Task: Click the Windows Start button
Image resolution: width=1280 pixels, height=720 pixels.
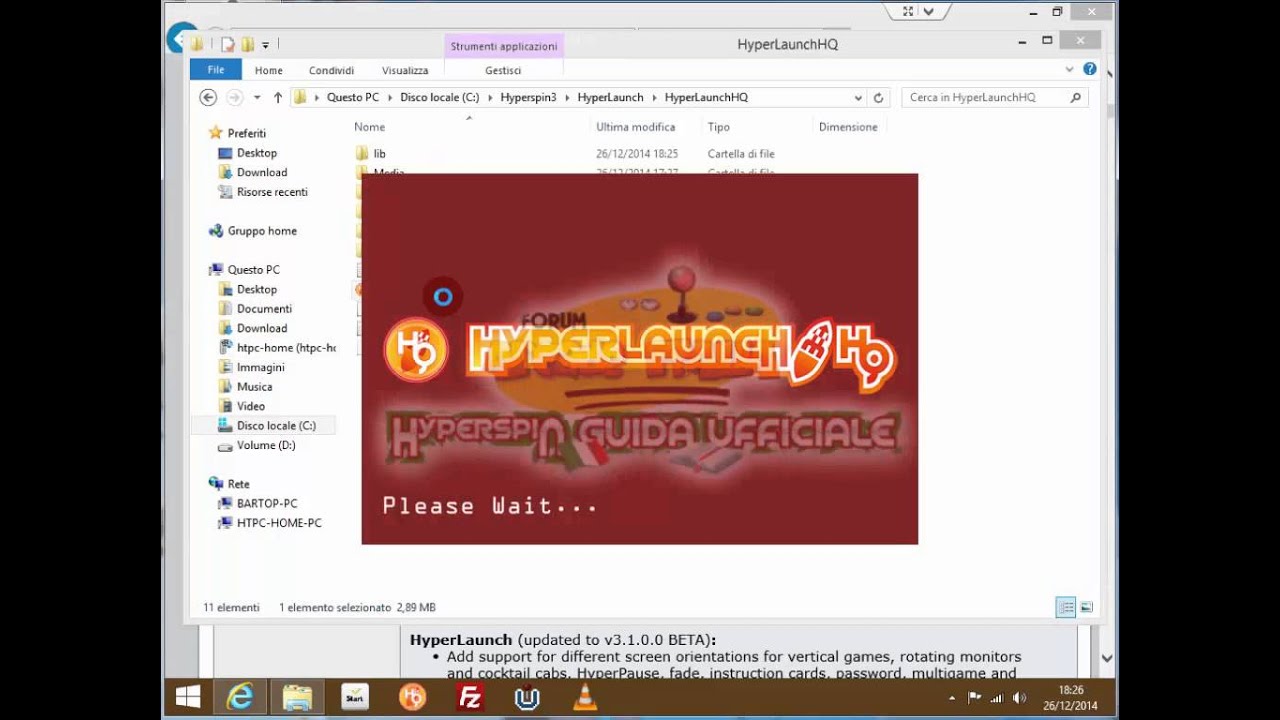Action: point(187,697)
